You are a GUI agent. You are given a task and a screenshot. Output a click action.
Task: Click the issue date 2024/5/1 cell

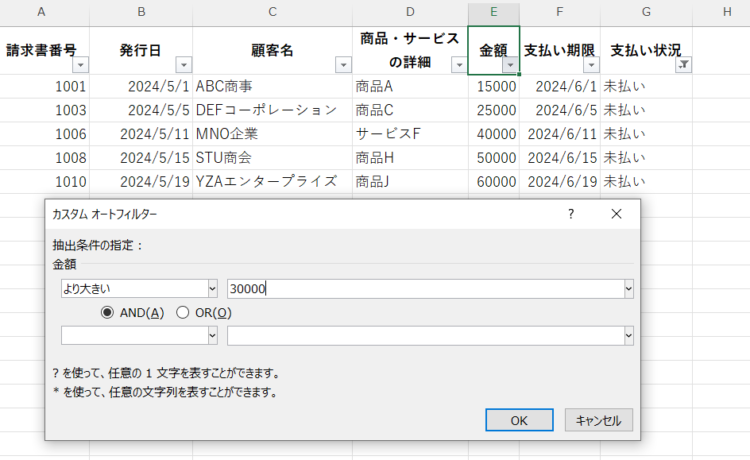pyautogui.click(x=141, y=87)
